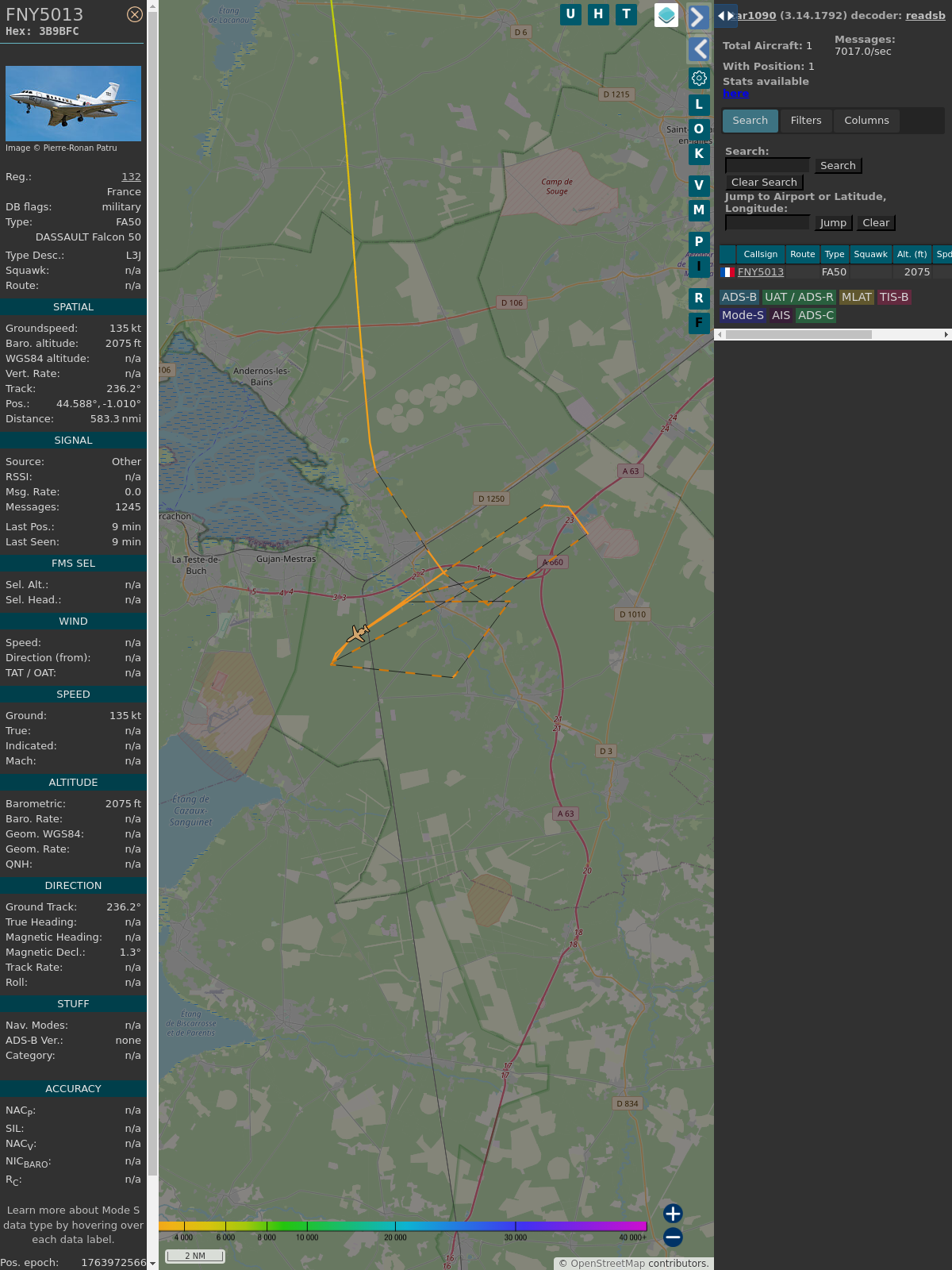The height and width of the screenshot is (1270, 952).
Task: Click the ADS-B source legend
Action: [x=739, y=297]
